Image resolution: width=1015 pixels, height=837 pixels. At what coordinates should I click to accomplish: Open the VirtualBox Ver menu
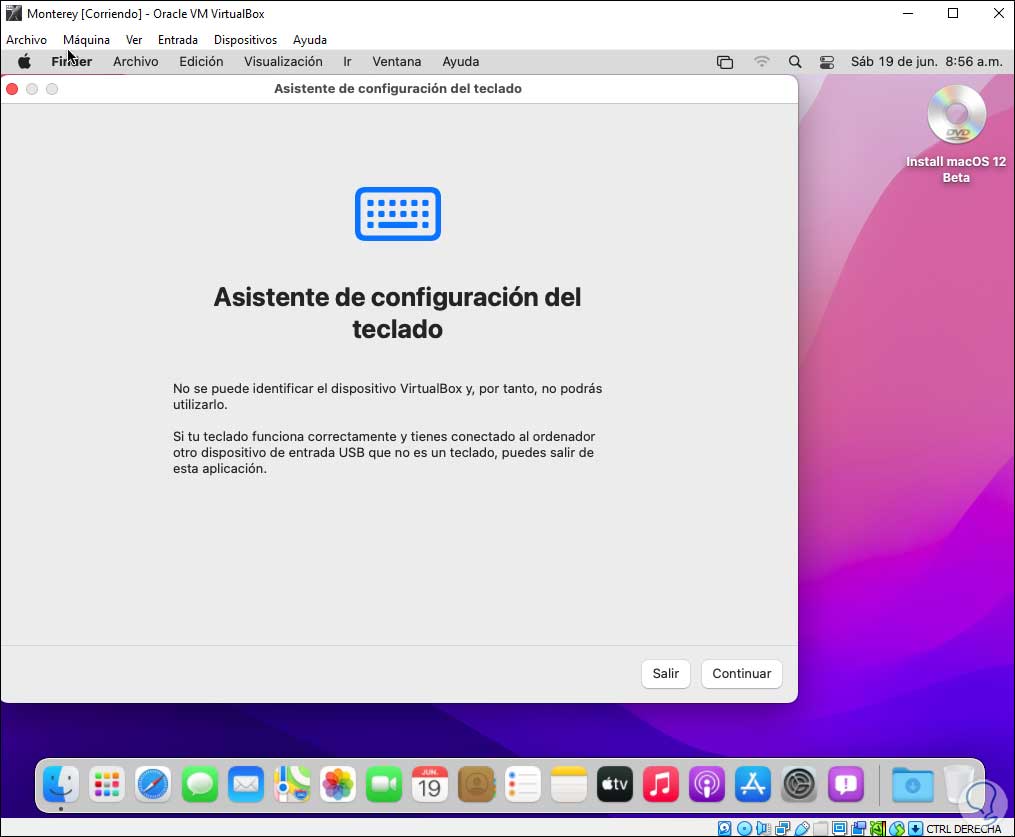click(134, 39)
